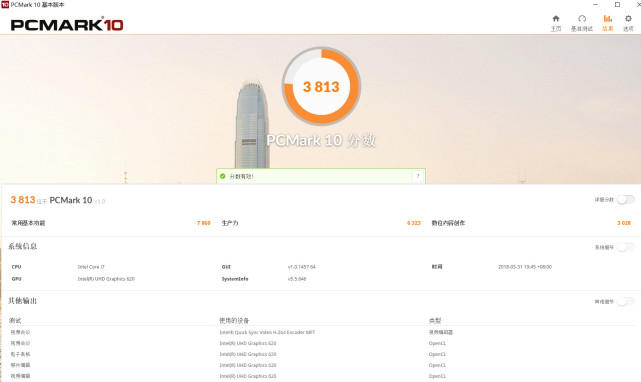The height and width of the screenshot is (382, 641).
Task: Select the Intel Quick Sync Video H.264 Encoder entry
Action: pyautogui.click(x=267, y=332)
